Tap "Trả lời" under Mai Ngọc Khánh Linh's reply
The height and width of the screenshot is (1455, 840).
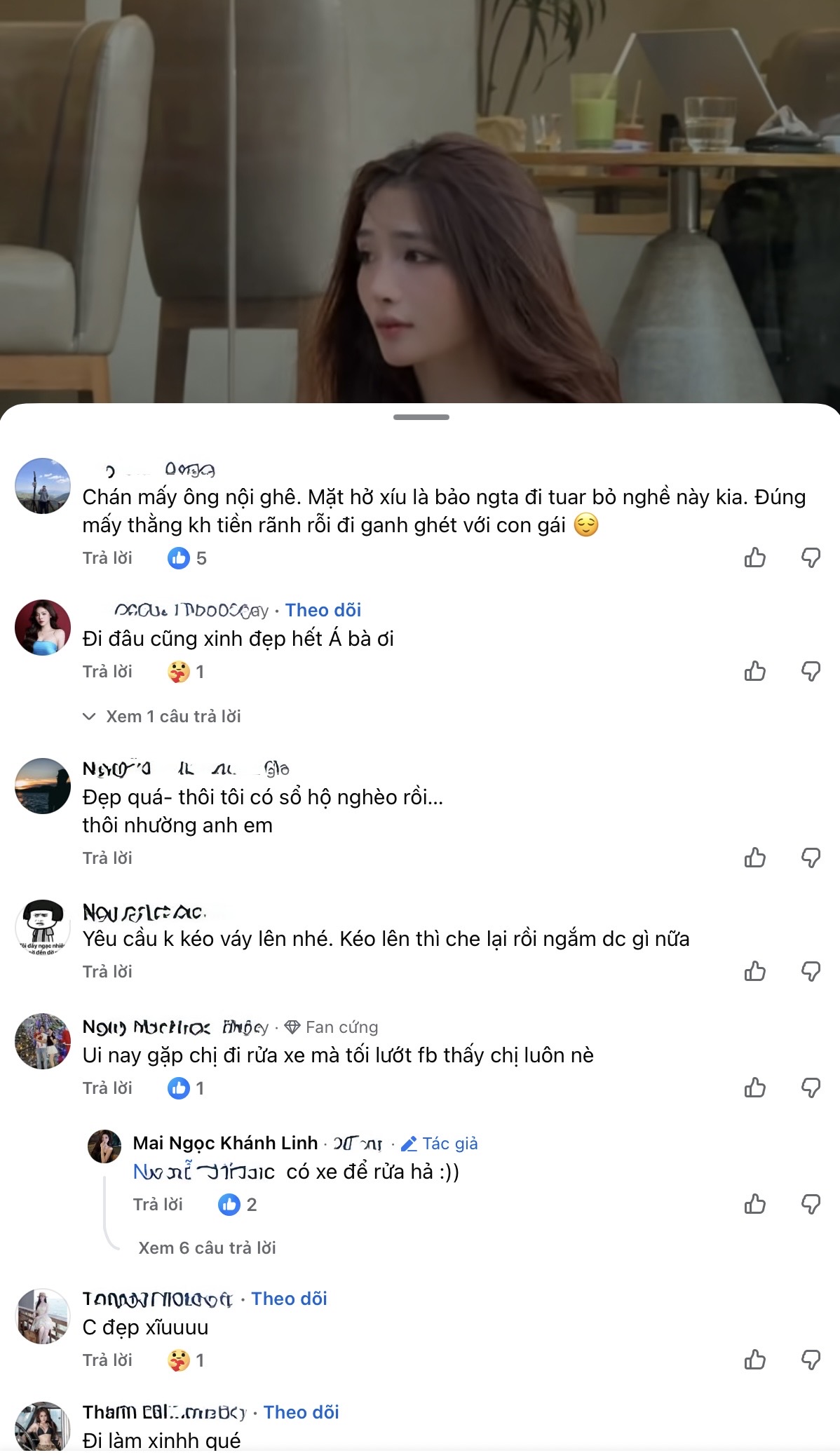click(159, 1205)
